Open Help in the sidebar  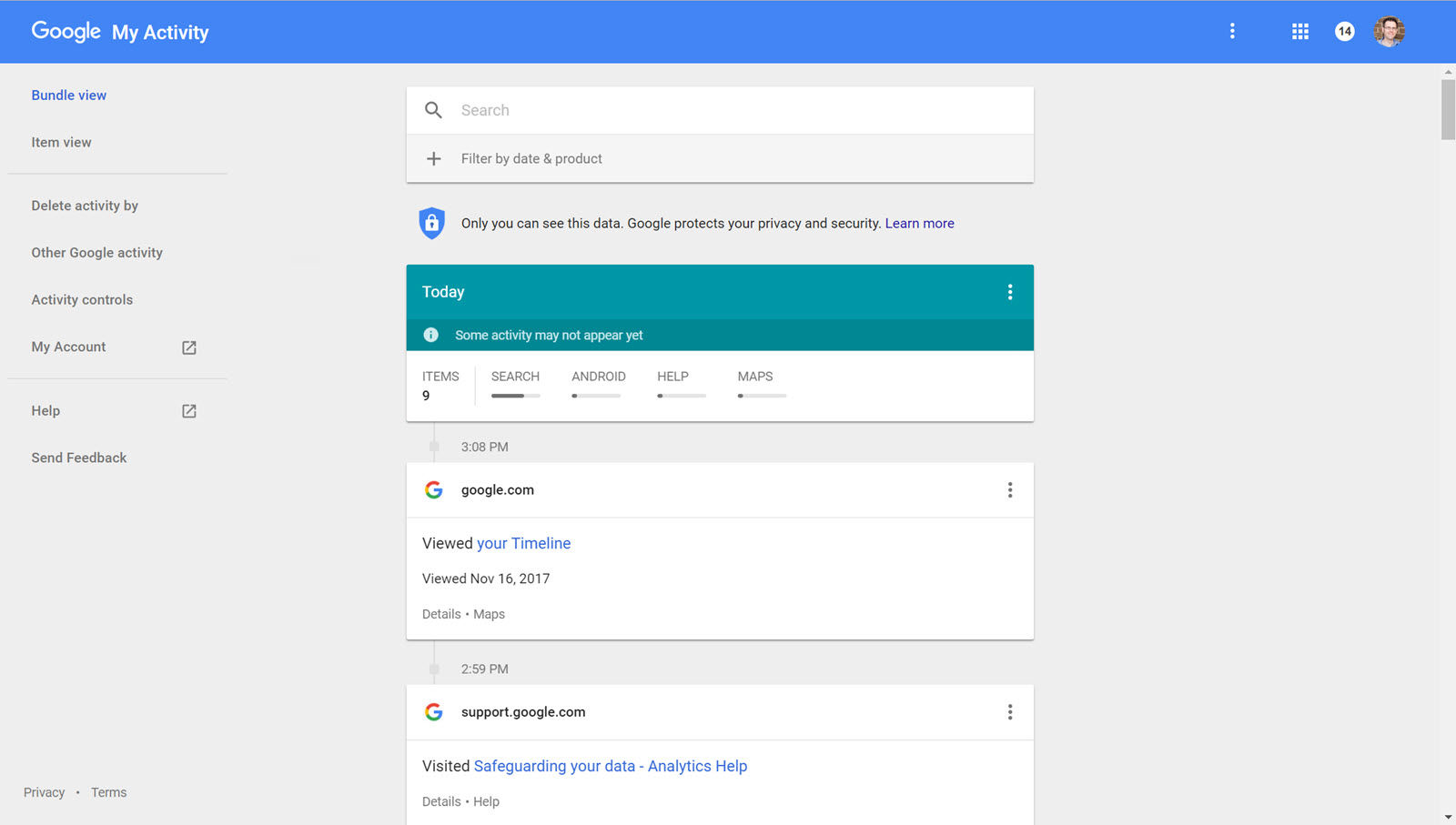(45, 410)
